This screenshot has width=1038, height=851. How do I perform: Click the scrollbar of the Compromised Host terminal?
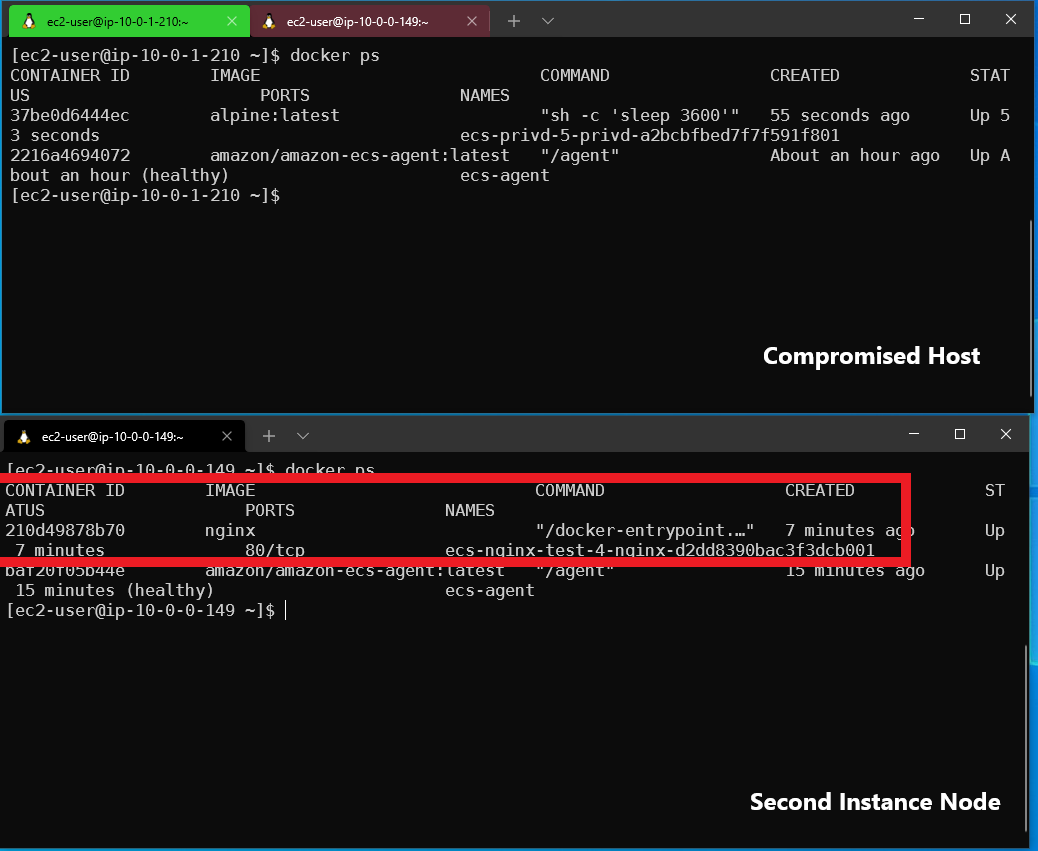pyautogui.click(x=1031, y=300)
